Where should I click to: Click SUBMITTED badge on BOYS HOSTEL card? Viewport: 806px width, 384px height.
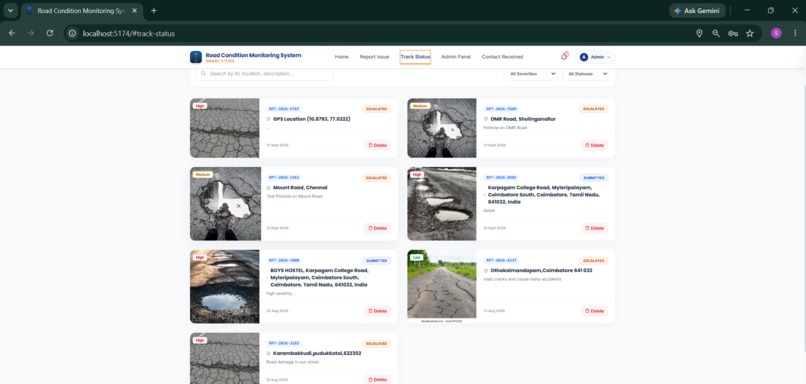tap(377, 261)
